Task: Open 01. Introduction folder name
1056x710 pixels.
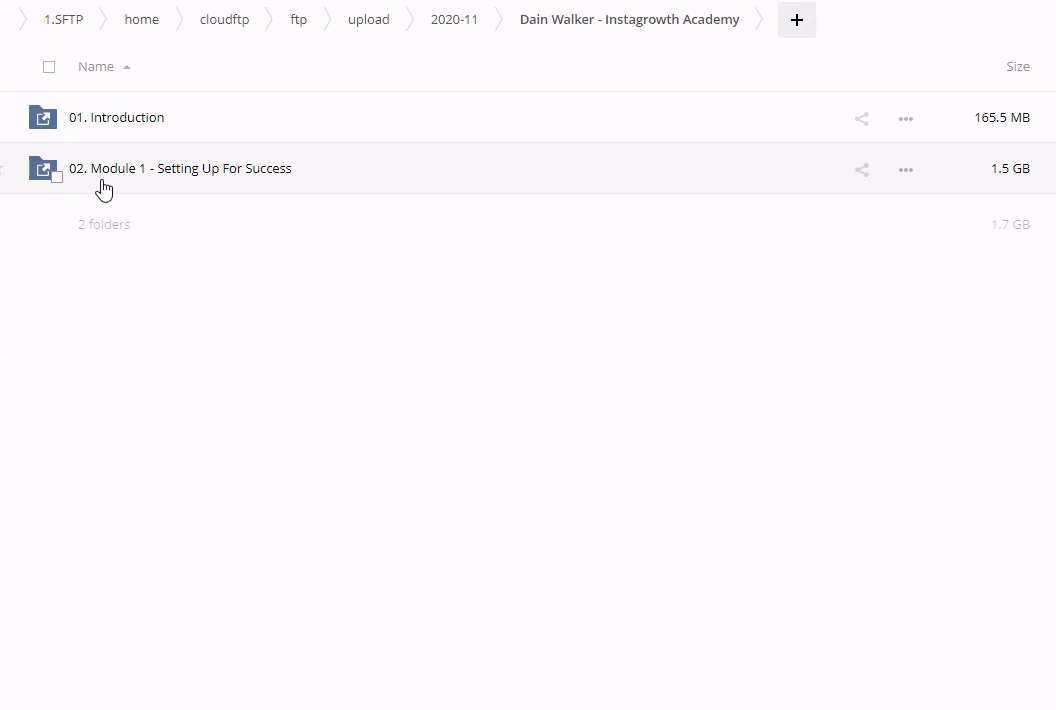Action: click(117, 118)
